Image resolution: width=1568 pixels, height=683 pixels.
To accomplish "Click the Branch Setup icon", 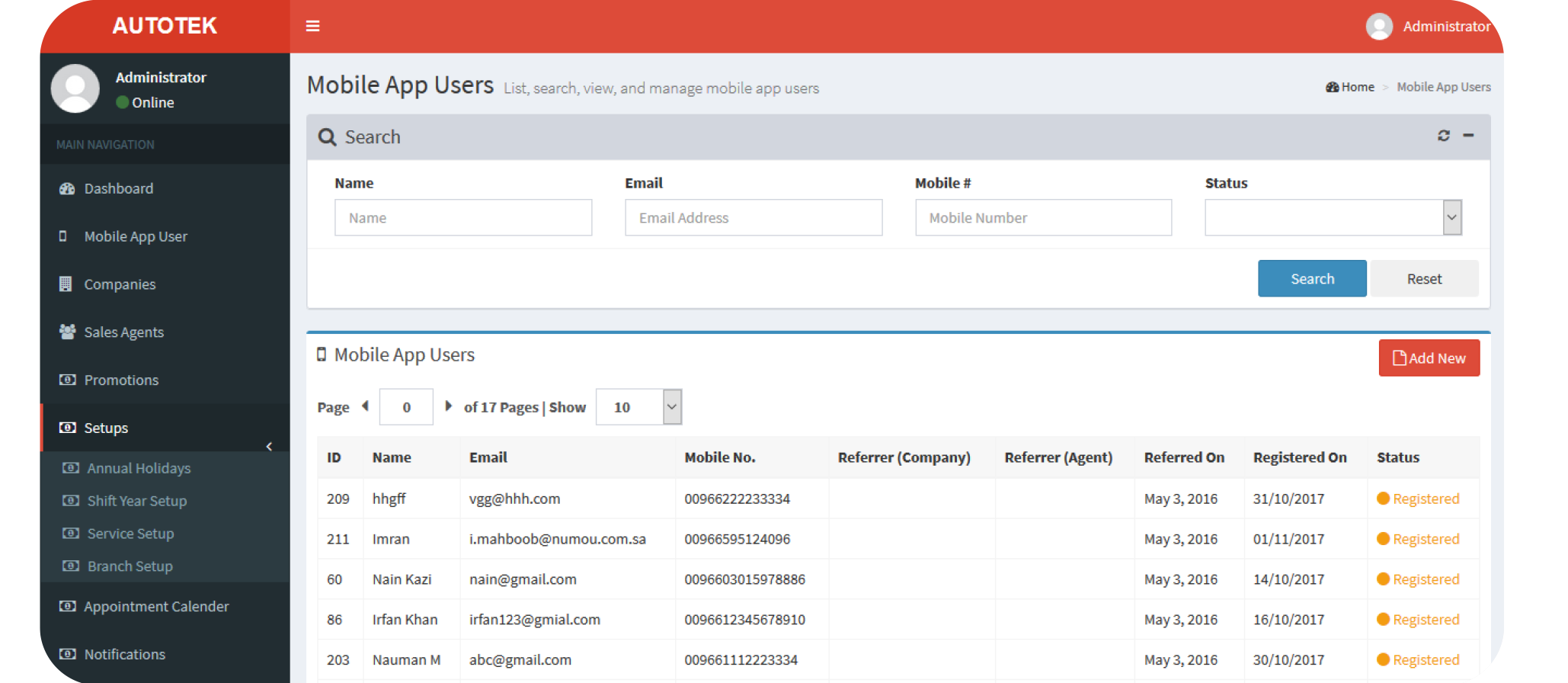I will pyautogui.click(x=71, y=566).
